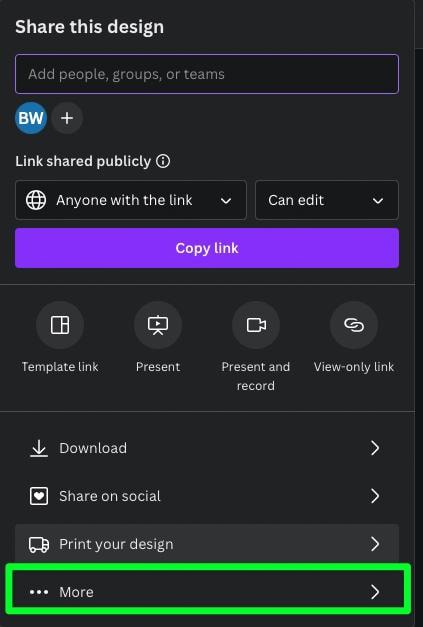The width and height of the screenshot is (423, 627).
Task: Click the truck print icon
Action: pyautogui.click(x=39, y=544)
